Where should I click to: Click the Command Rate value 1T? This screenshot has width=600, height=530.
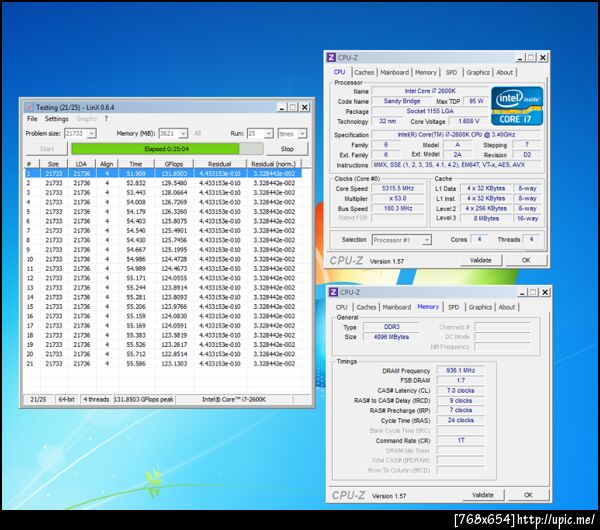(x=461, y=440)
